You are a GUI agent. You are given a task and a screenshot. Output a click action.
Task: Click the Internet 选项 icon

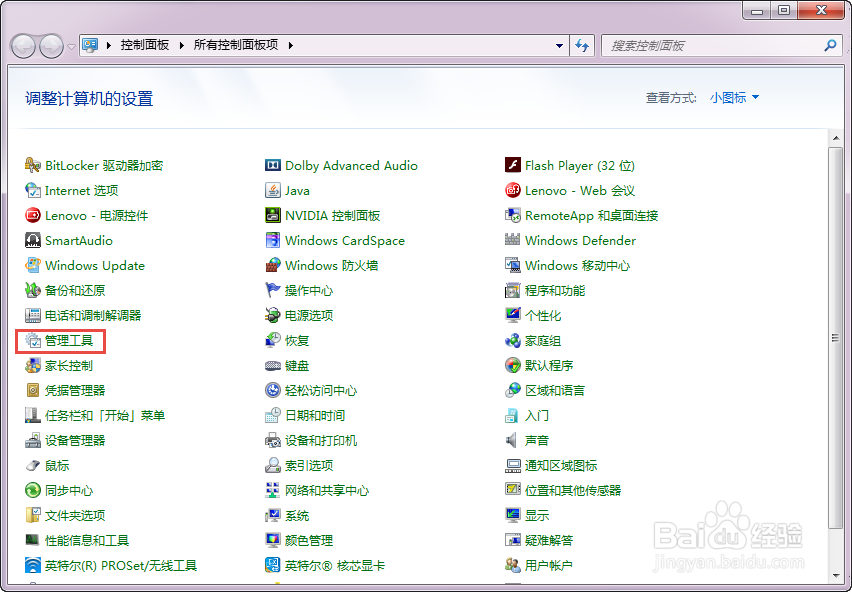click(33, 190)
